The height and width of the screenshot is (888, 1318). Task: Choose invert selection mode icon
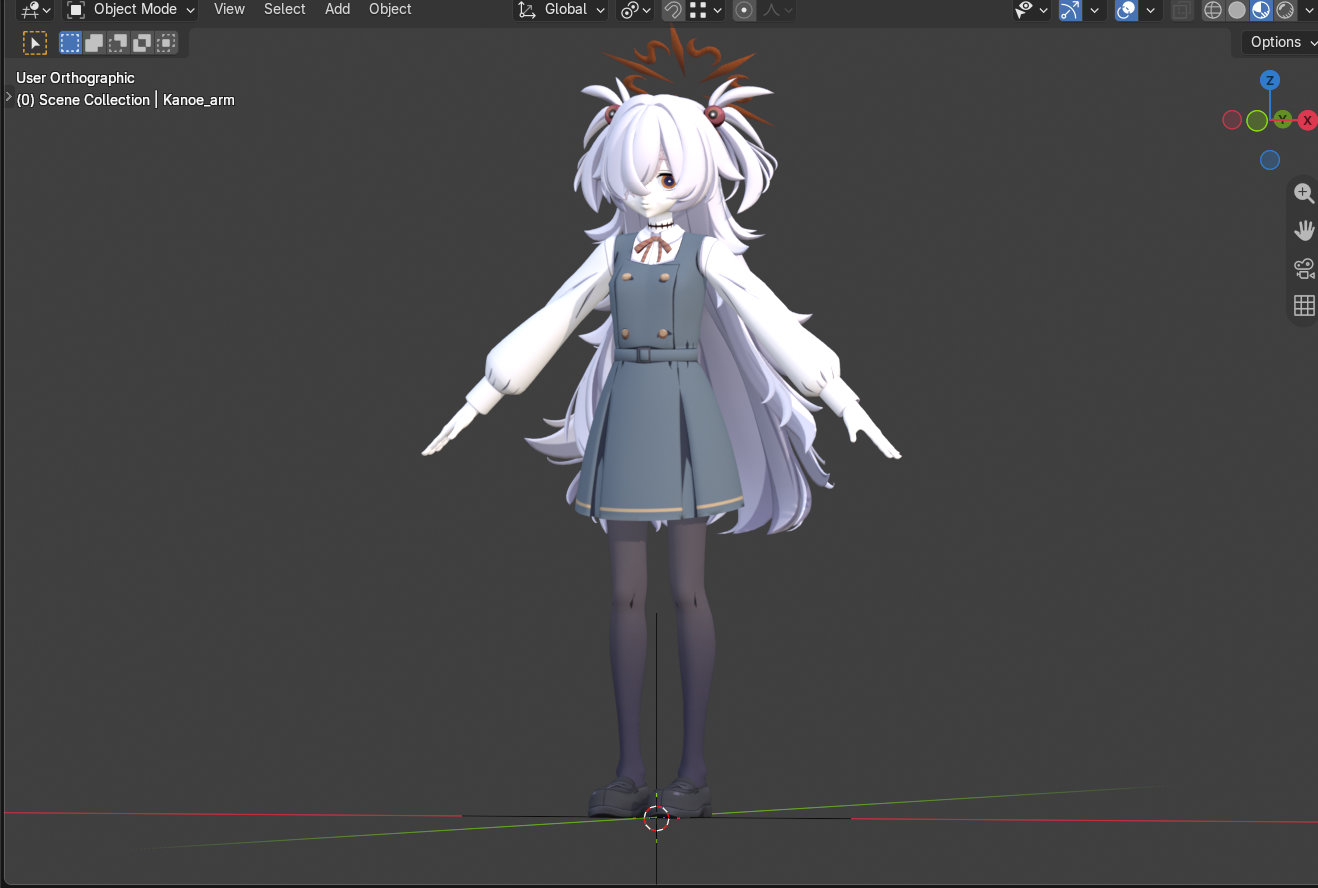pos(142,42)
